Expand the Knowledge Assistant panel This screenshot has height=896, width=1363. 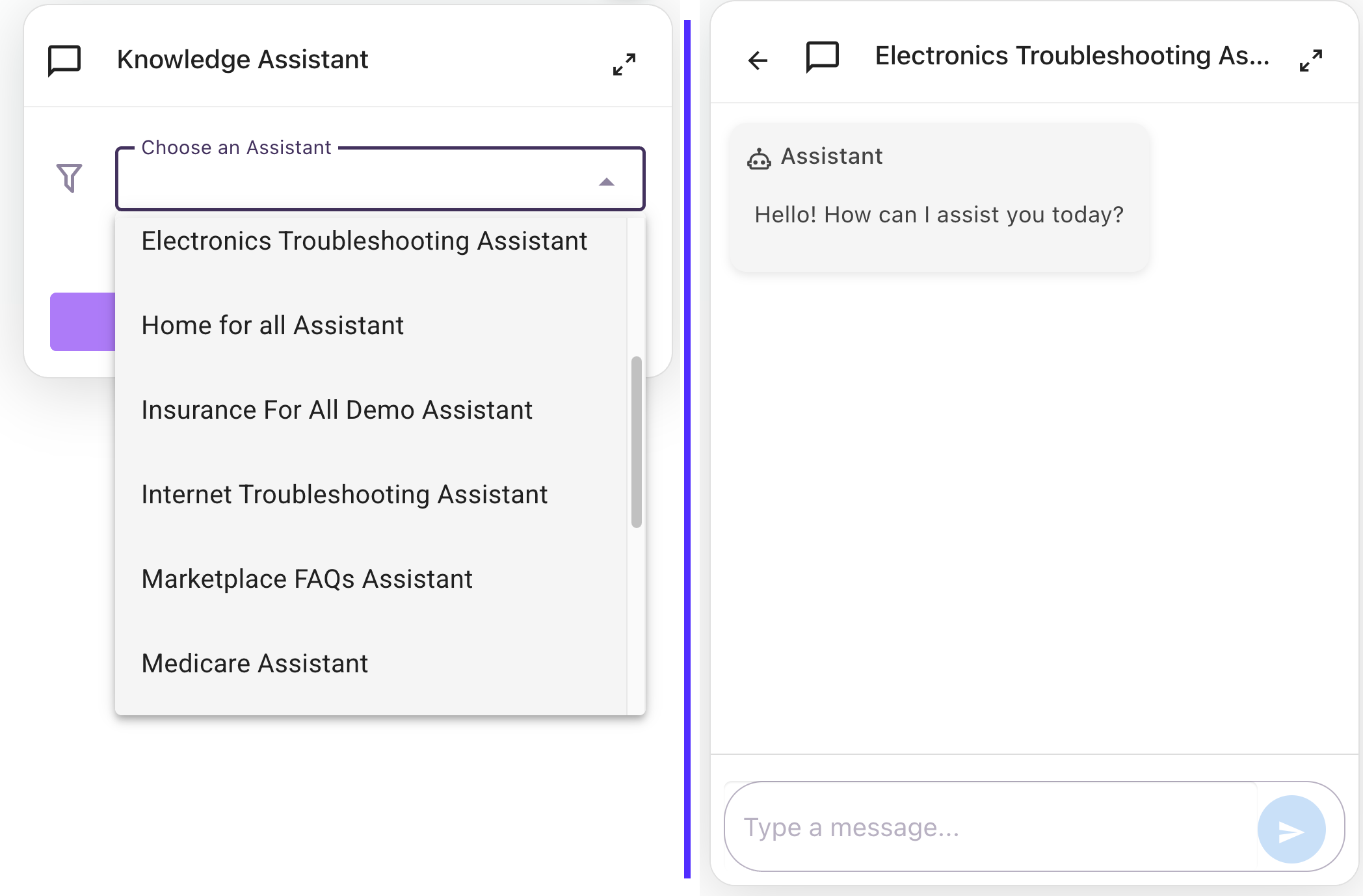click(x=624, y=64)
